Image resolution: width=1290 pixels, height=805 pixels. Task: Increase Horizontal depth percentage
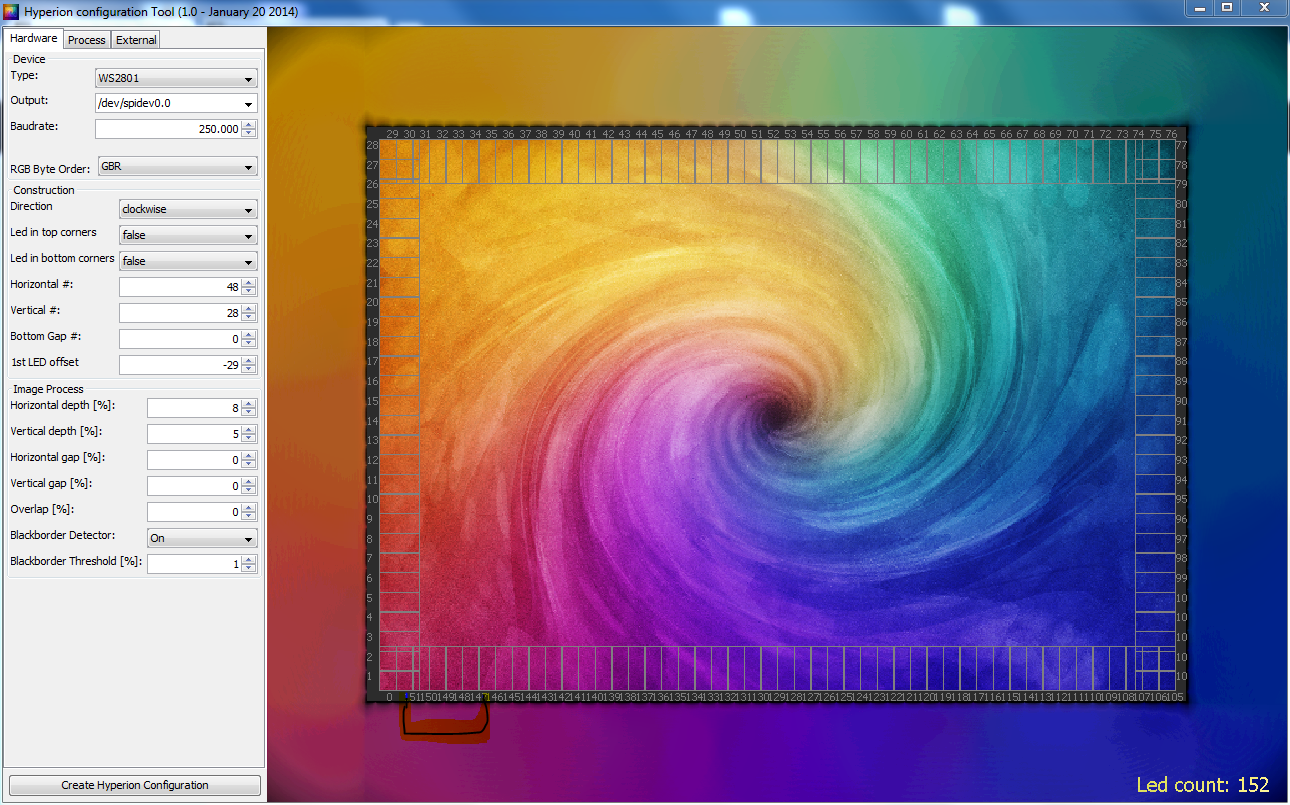(x=249, y=404)
